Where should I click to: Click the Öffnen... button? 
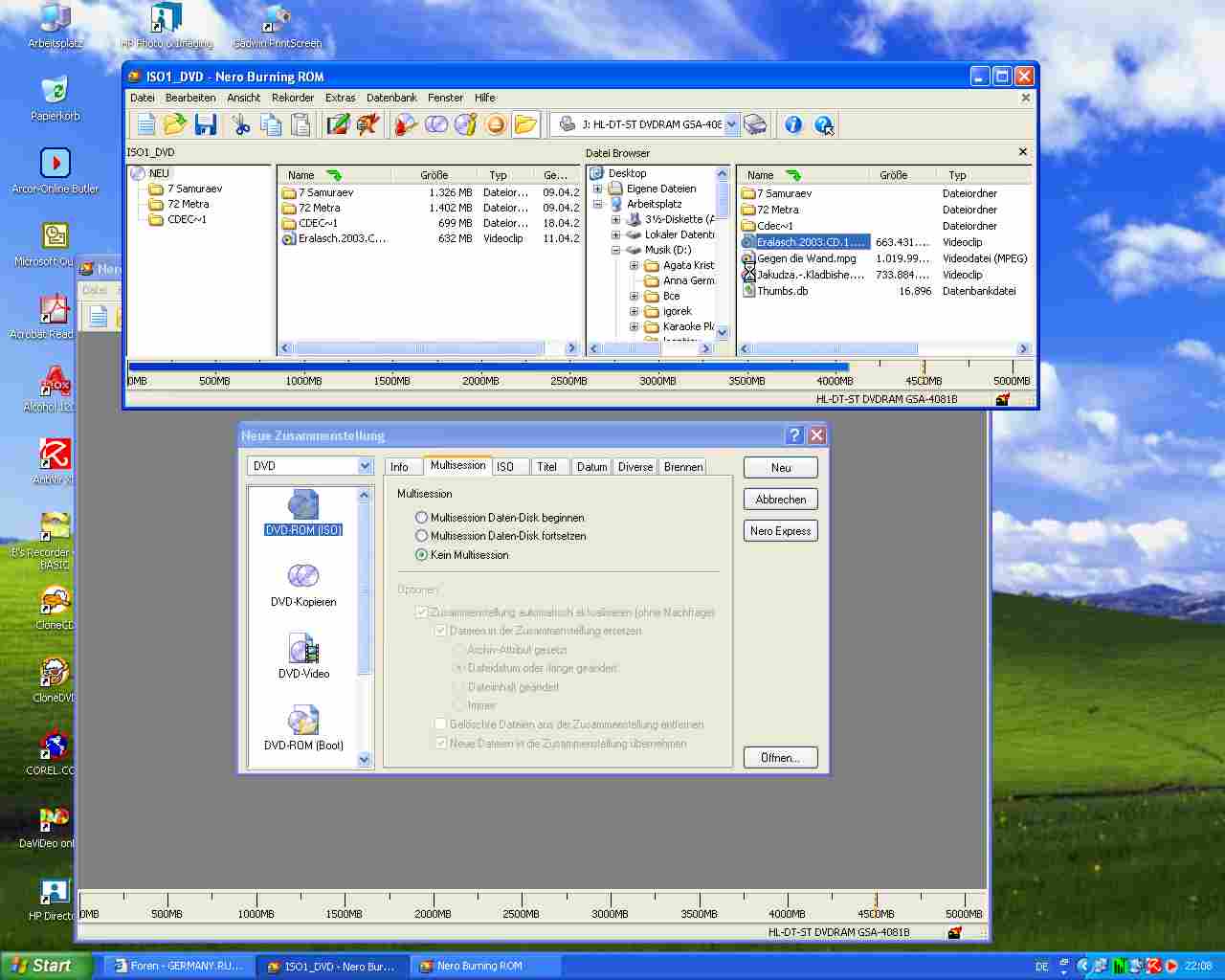[781, 758]
